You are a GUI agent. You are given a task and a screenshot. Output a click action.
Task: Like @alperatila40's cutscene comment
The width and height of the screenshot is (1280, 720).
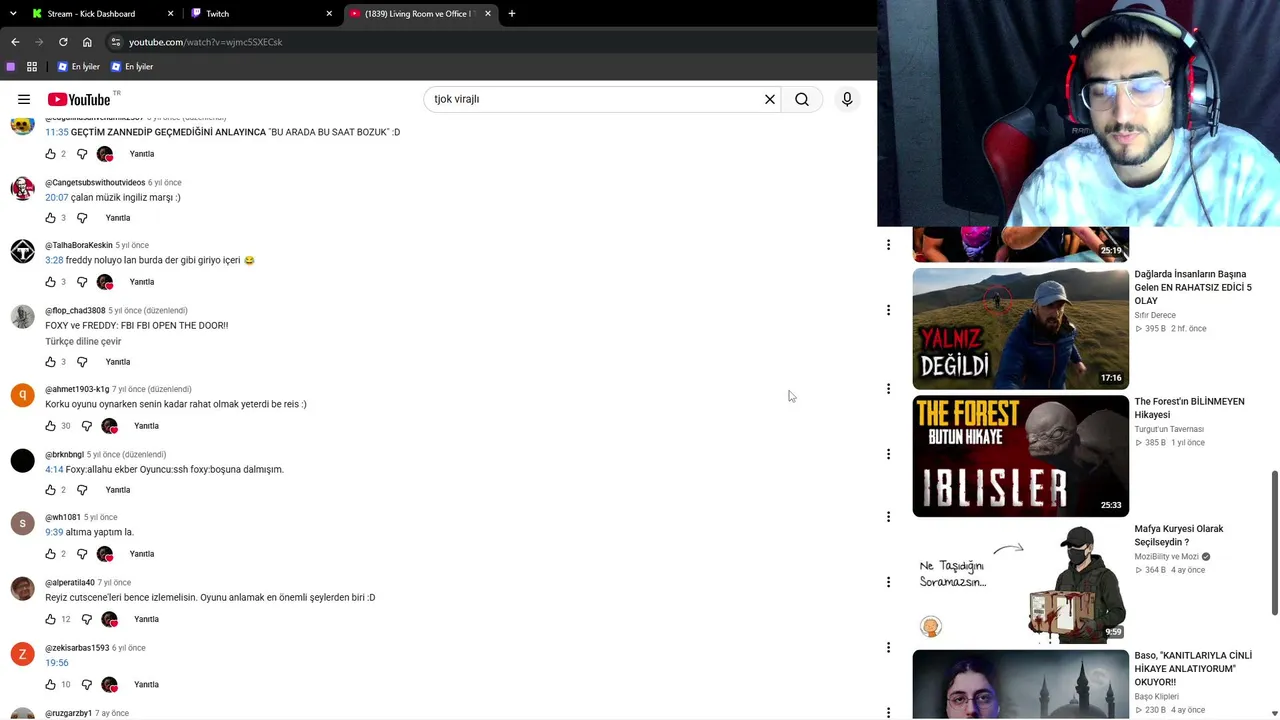(50, 619)
